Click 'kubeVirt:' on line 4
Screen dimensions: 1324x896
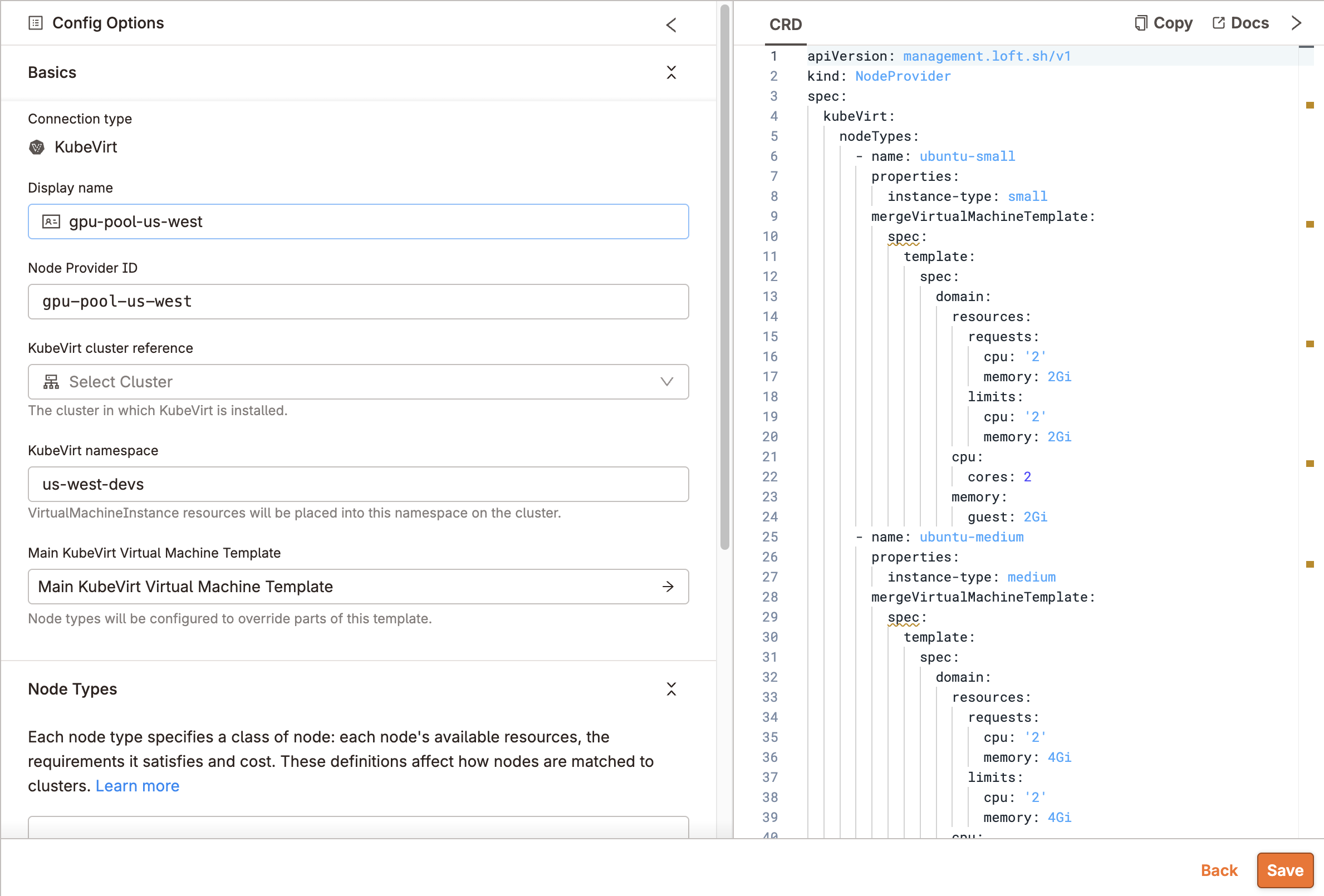pyautogui.click(x=859, y=117)
